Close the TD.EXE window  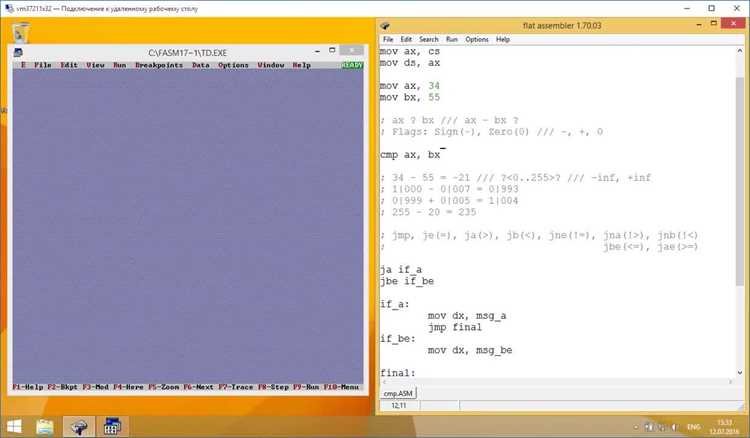click(x=352, y=51)
